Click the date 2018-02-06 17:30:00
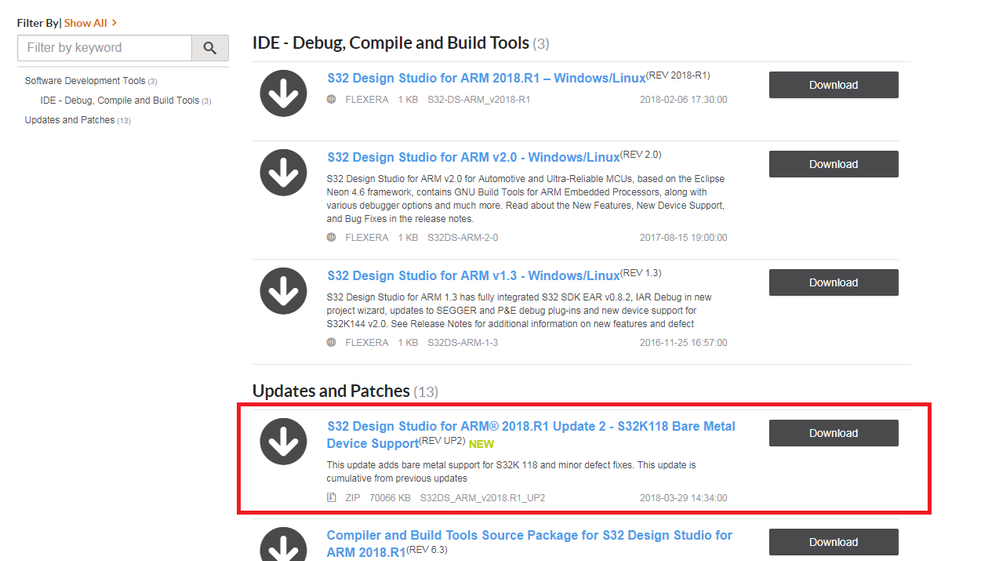The height and width of the screenshot is (561, 999). (x=683, y=99)
